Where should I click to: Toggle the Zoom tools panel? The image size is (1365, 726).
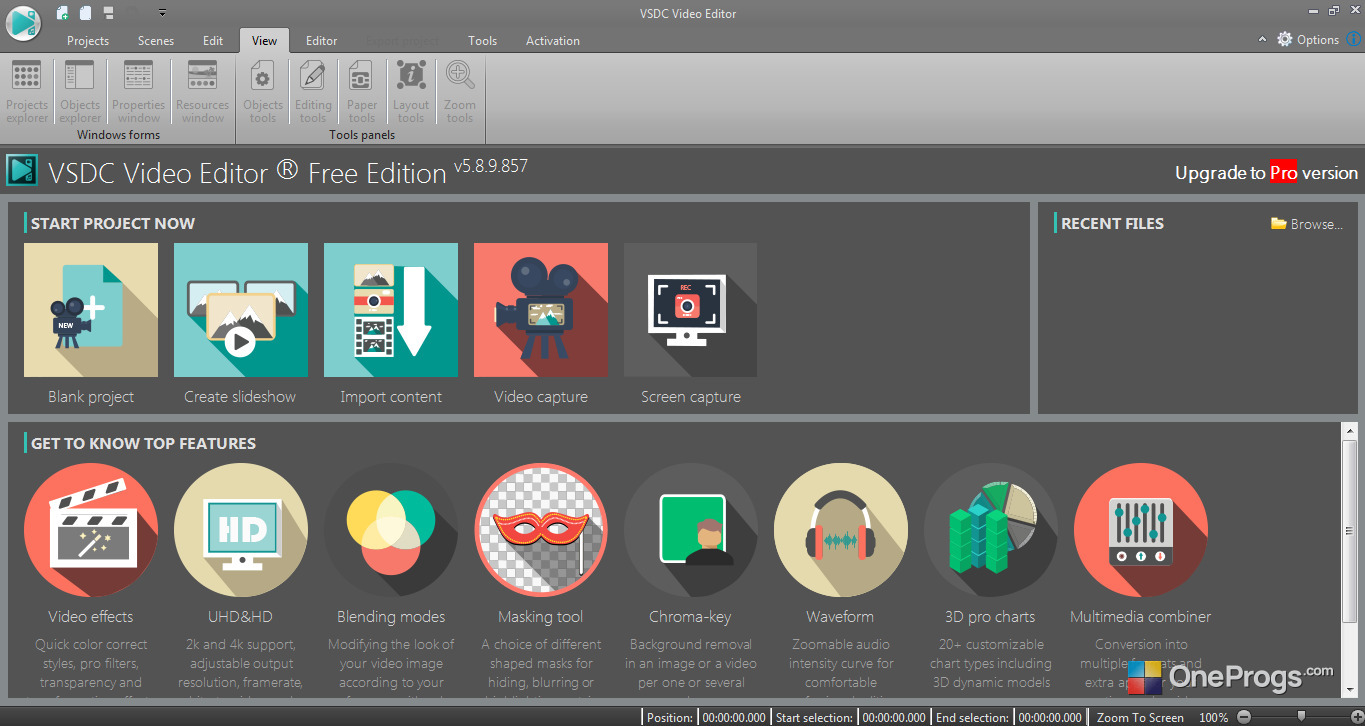tap(460, 92)
